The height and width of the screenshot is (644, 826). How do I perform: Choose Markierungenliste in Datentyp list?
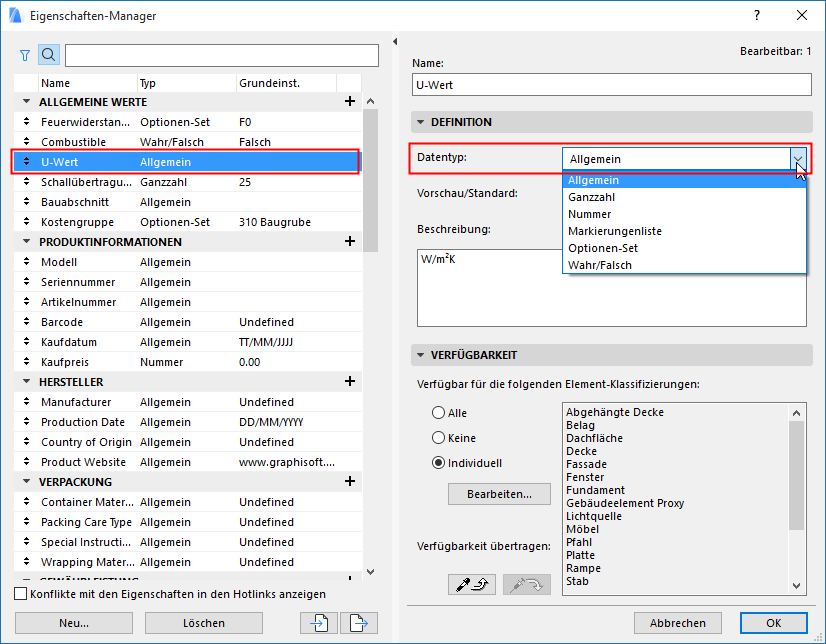point(684,231)
